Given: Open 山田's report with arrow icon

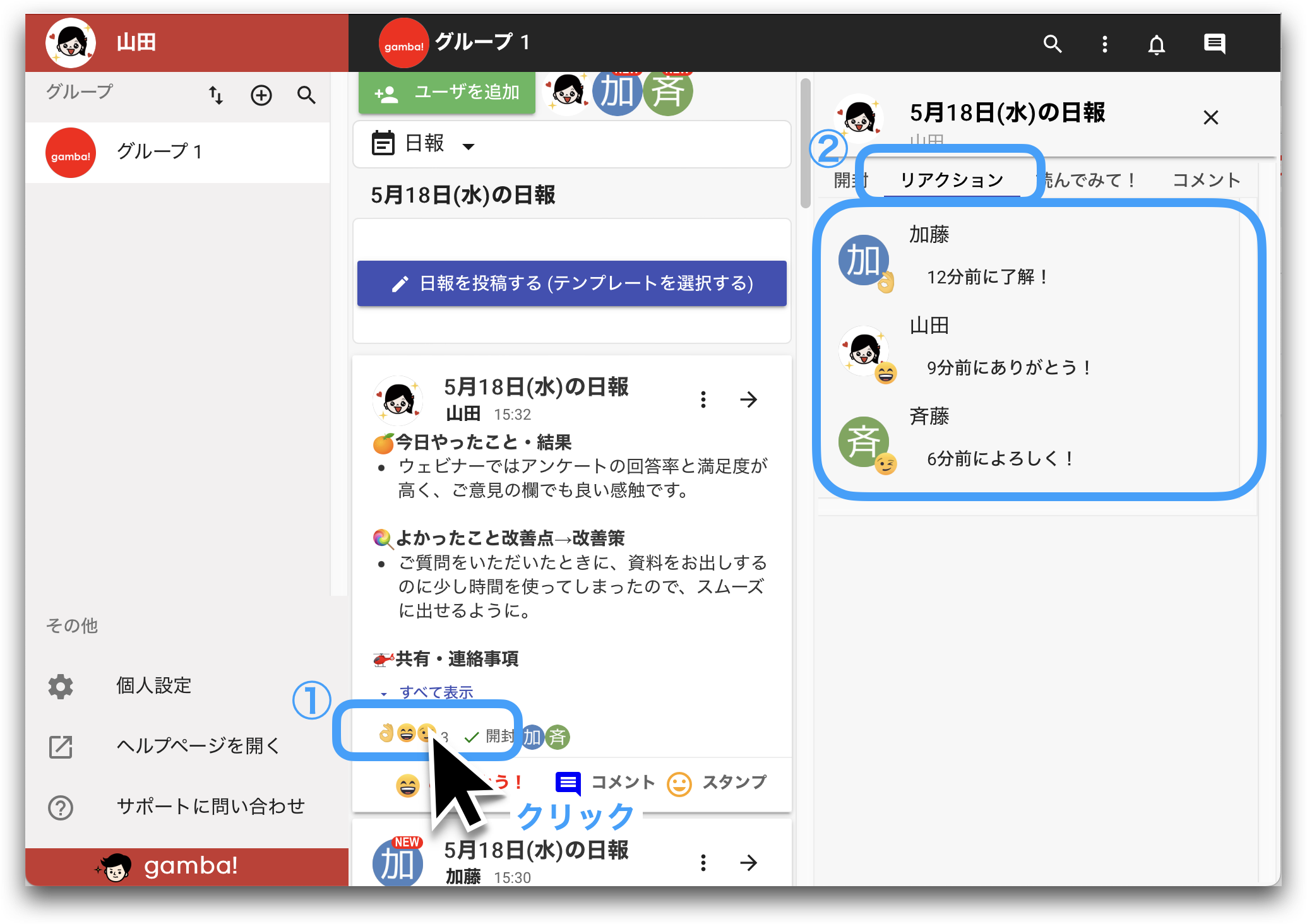Looking at the screenshot, I should (748, 400).
